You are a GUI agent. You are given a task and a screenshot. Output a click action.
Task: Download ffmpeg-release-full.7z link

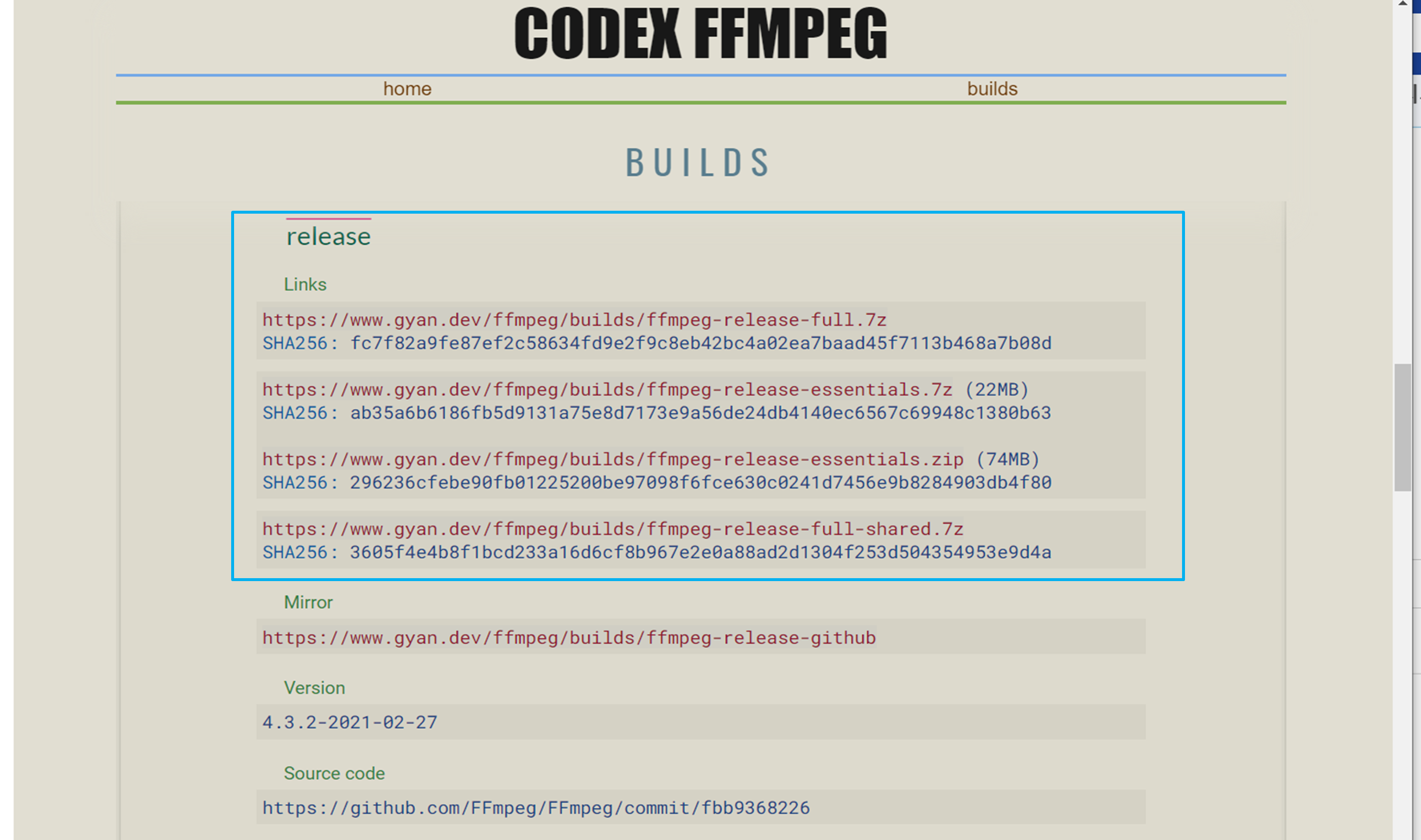click(x=574, y=320)
